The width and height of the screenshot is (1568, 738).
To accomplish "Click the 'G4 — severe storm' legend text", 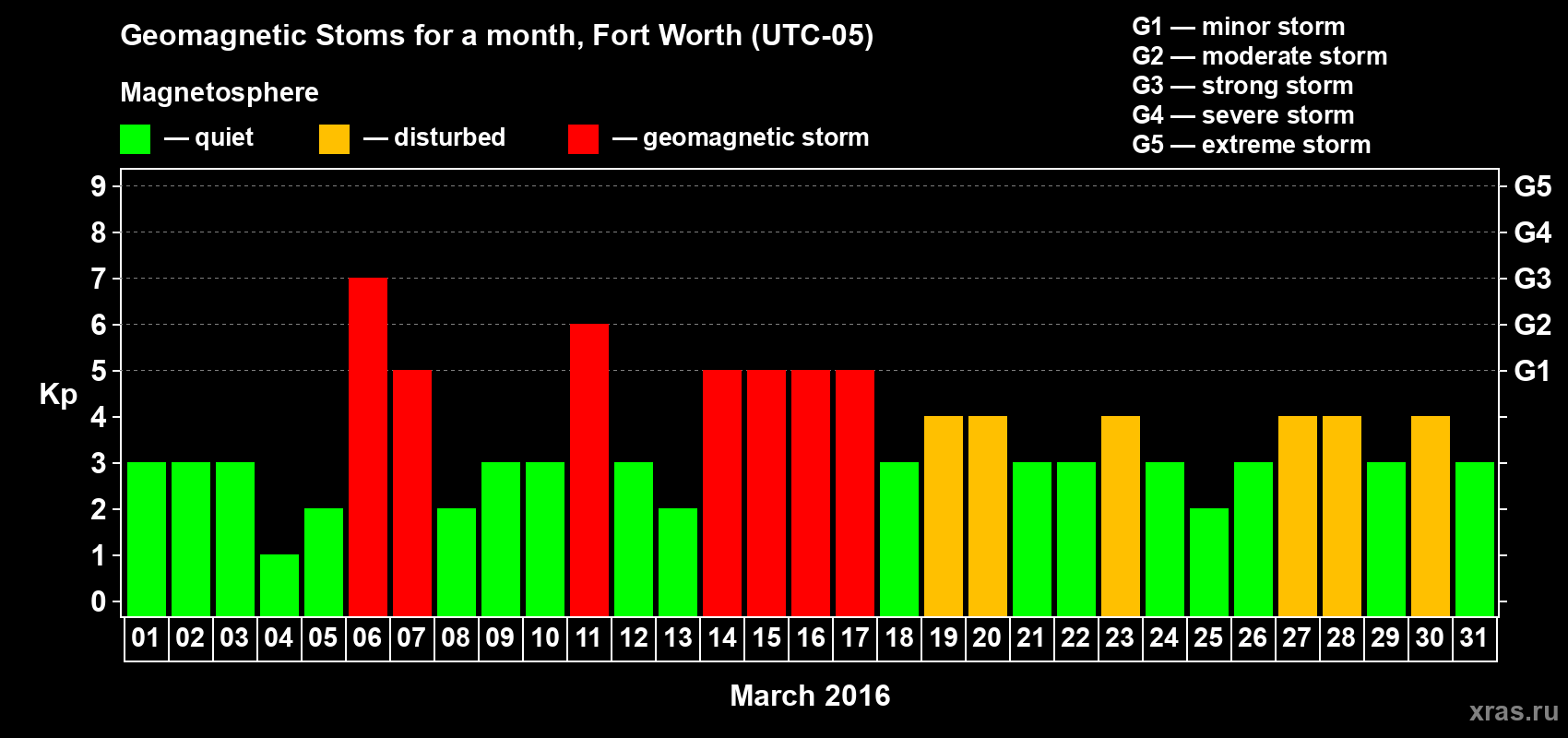I will [x=1243, y=115].
